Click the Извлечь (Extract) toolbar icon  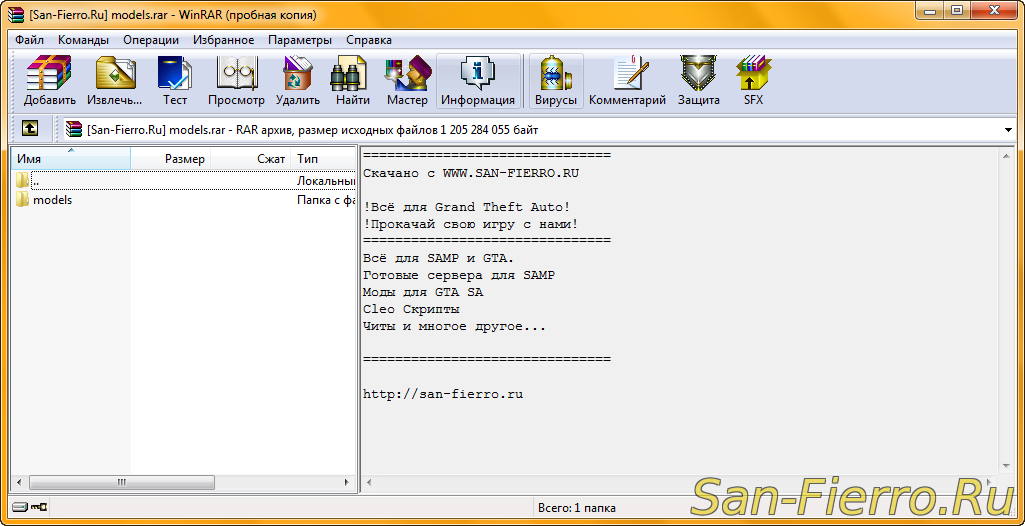tap(114, 80)
